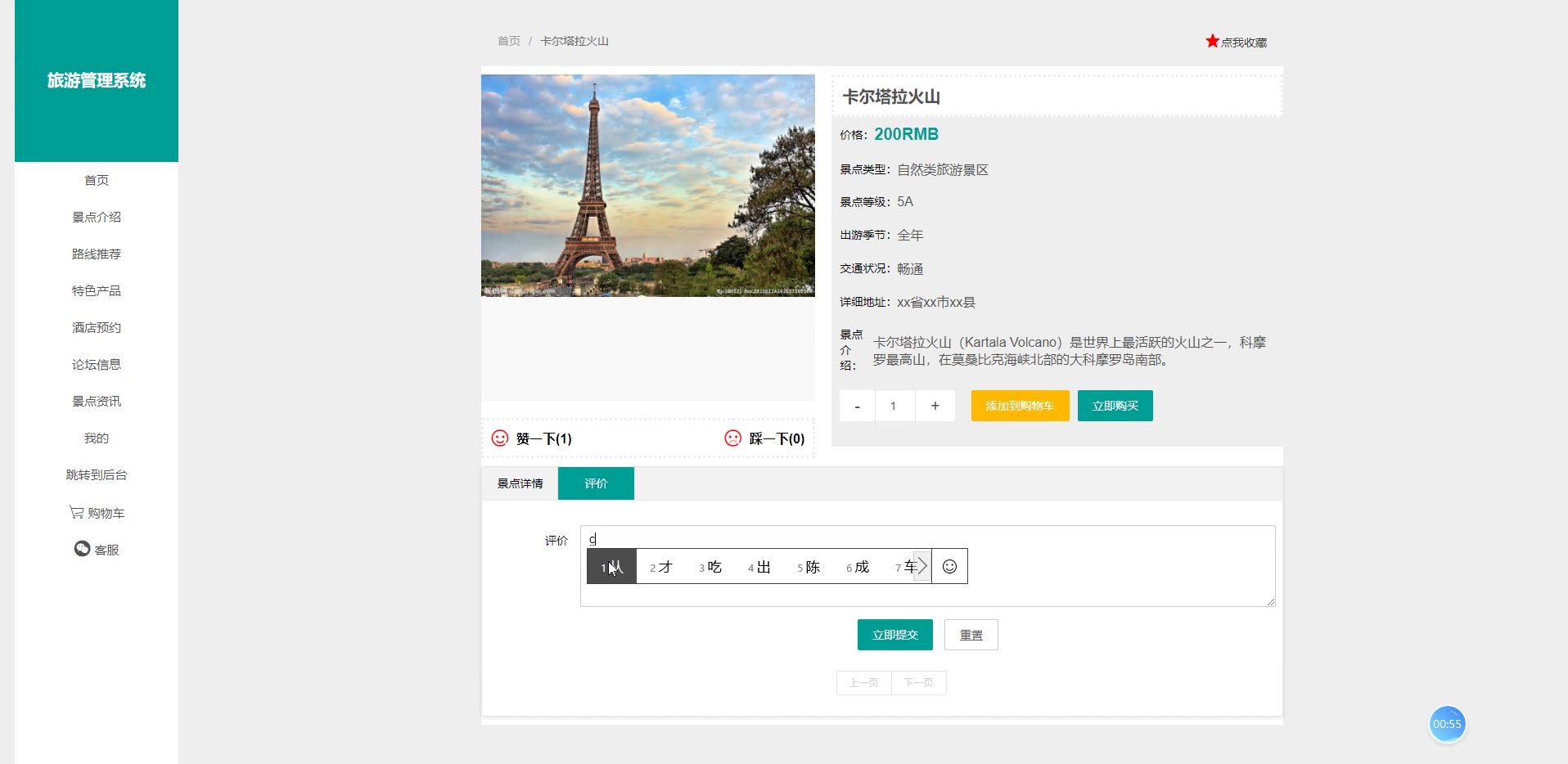This screenshot has height=764, width=1568.
Task: Click the smiley face like icon
Action: coord(500,438)
